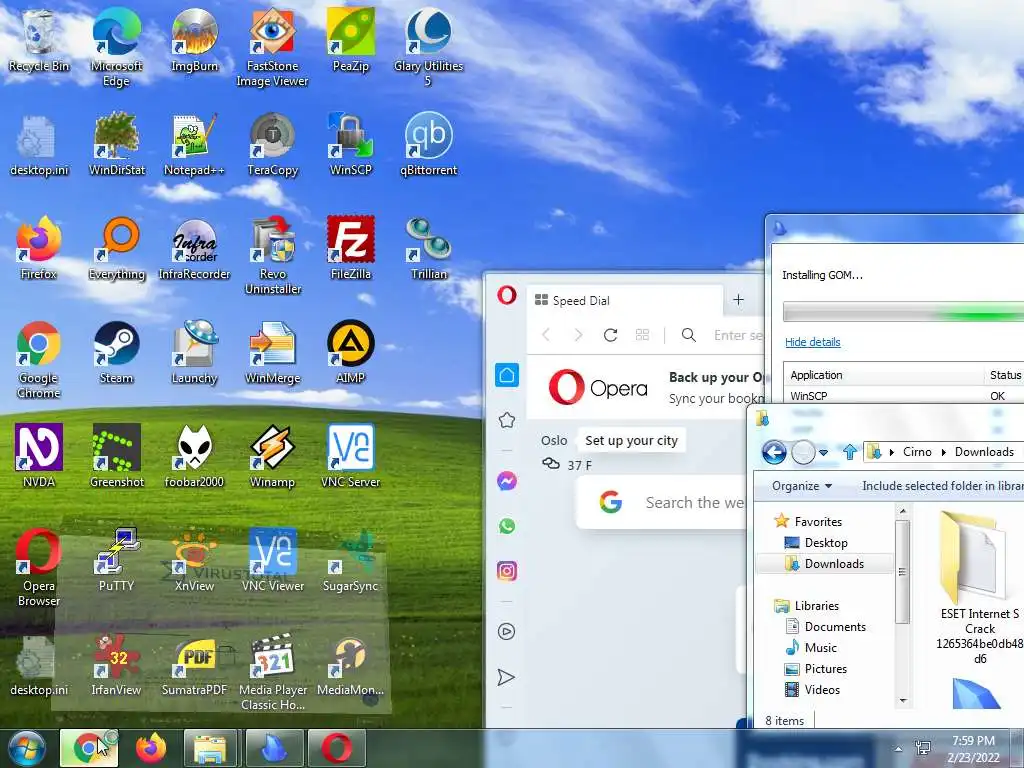
Task: Click Chrome on the taskbar
Action: [89, 748]
